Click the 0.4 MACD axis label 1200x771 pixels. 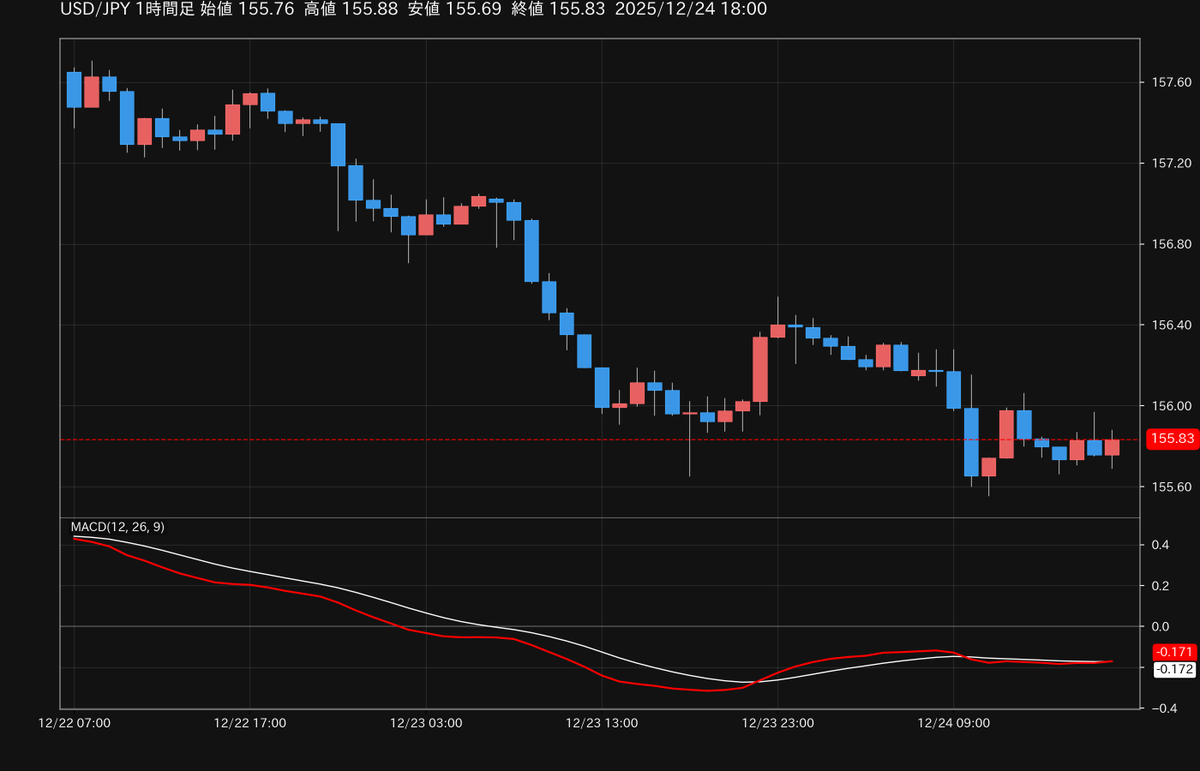[x=1160, y=545]
